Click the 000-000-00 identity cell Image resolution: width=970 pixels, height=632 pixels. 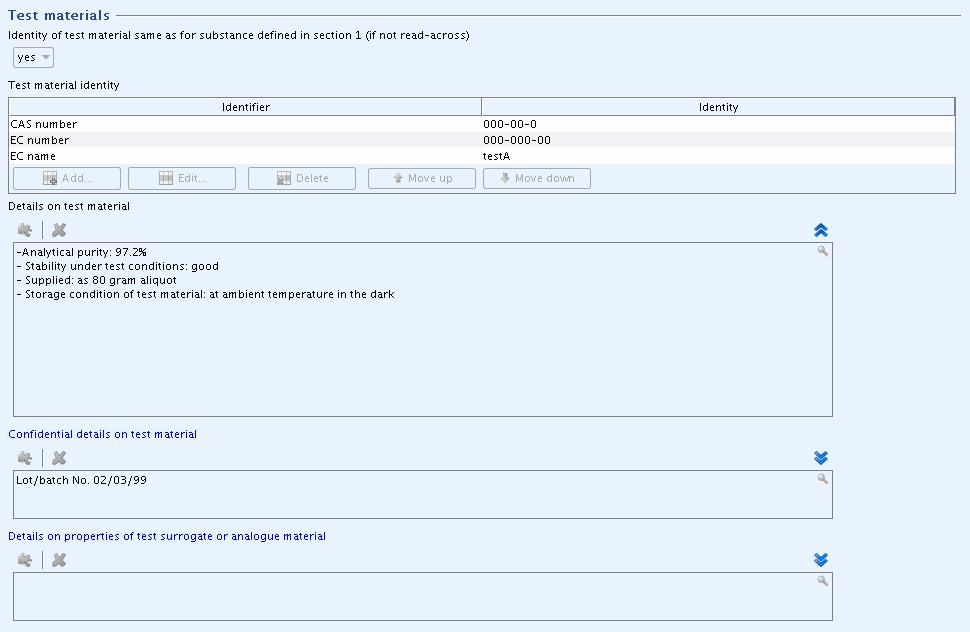718,140
